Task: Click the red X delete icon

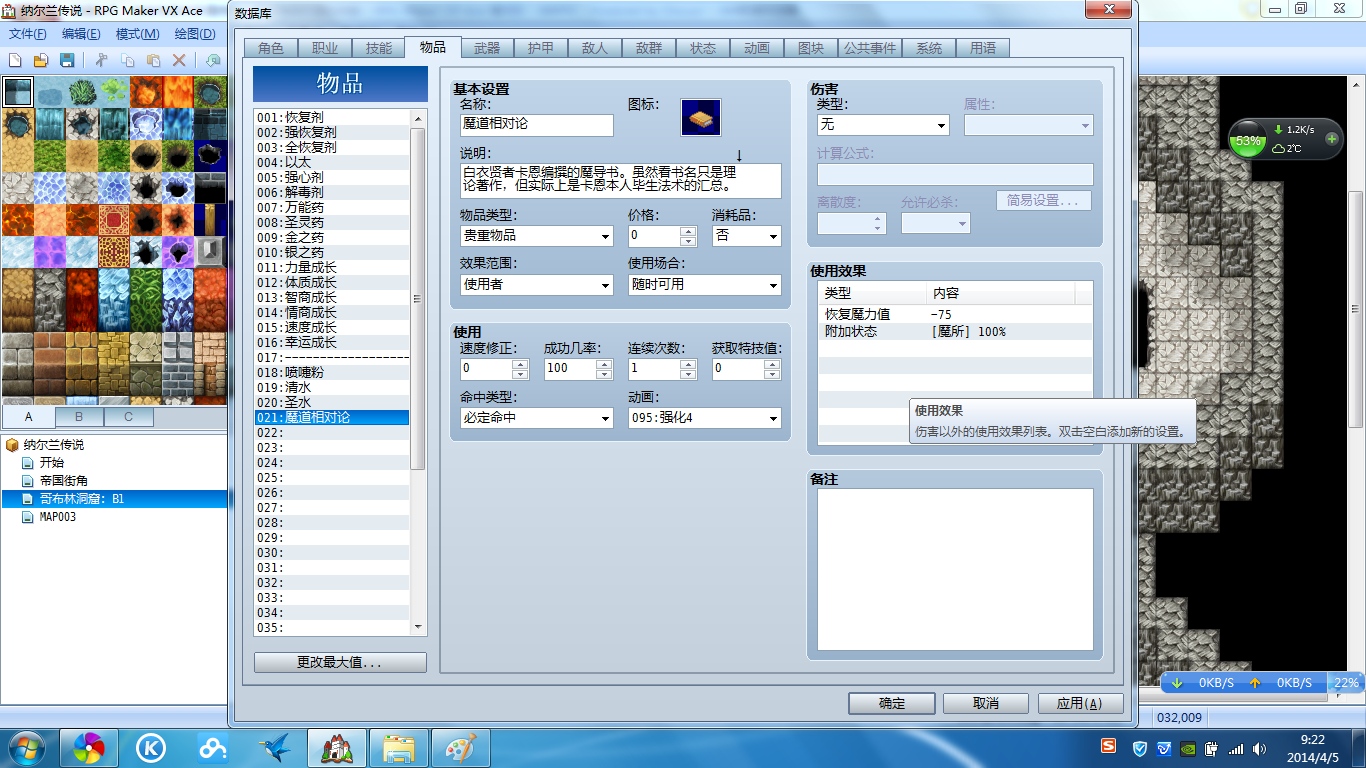Action: [x=180, y=60]
